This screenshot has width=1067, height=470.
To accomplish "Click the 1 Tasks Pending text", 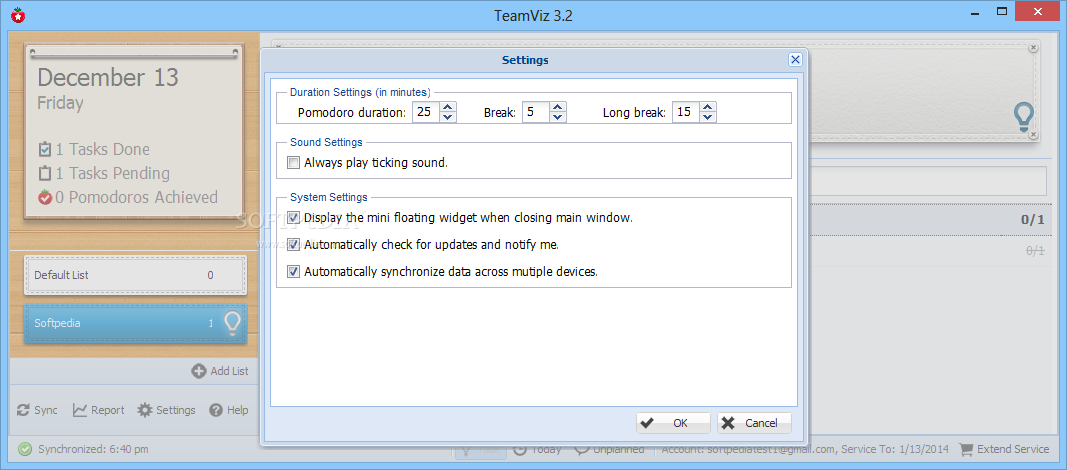I will pos(113,173).
